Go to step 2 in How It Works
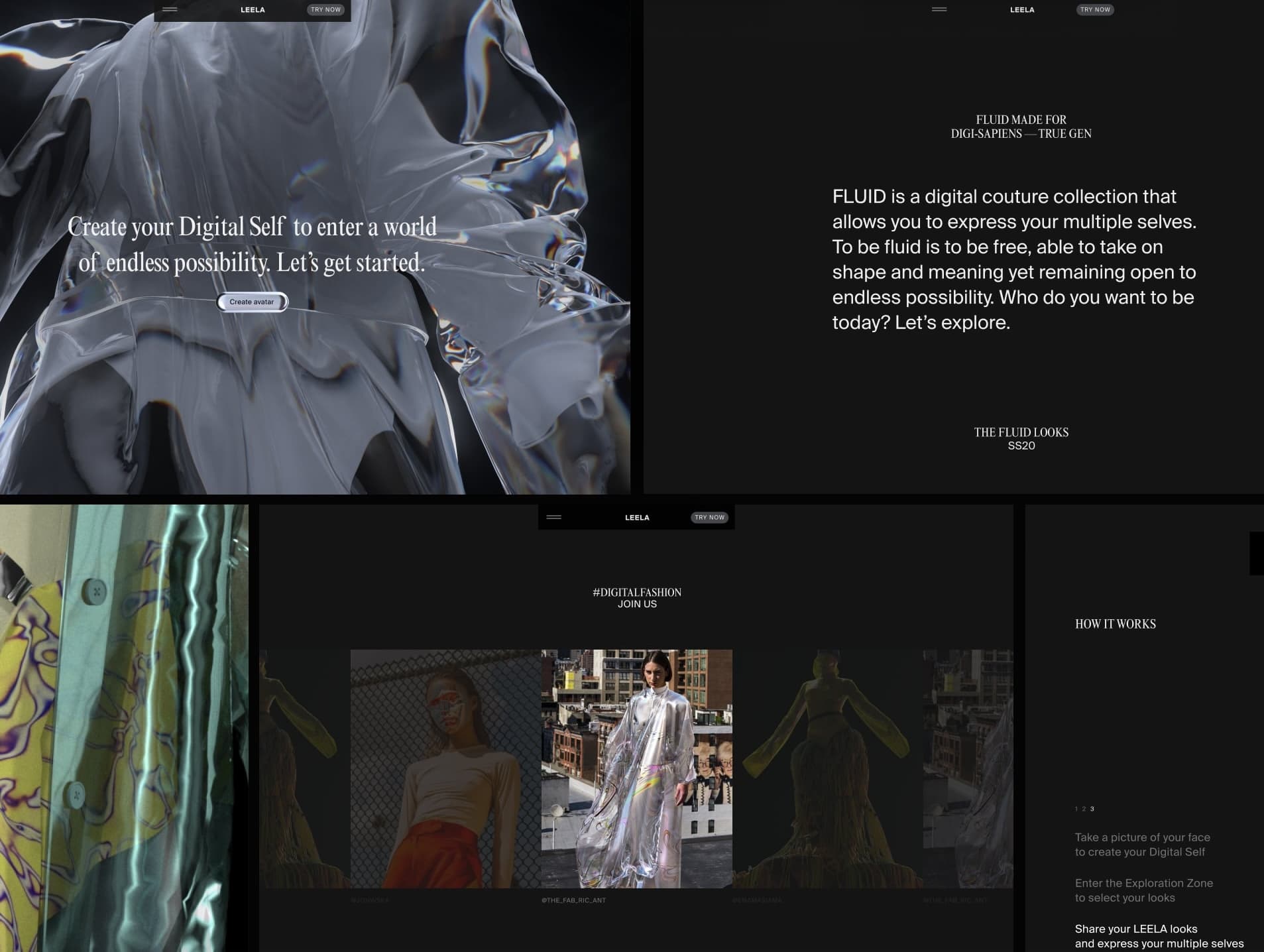The image size is (1264, 952). pos(1084,809)
